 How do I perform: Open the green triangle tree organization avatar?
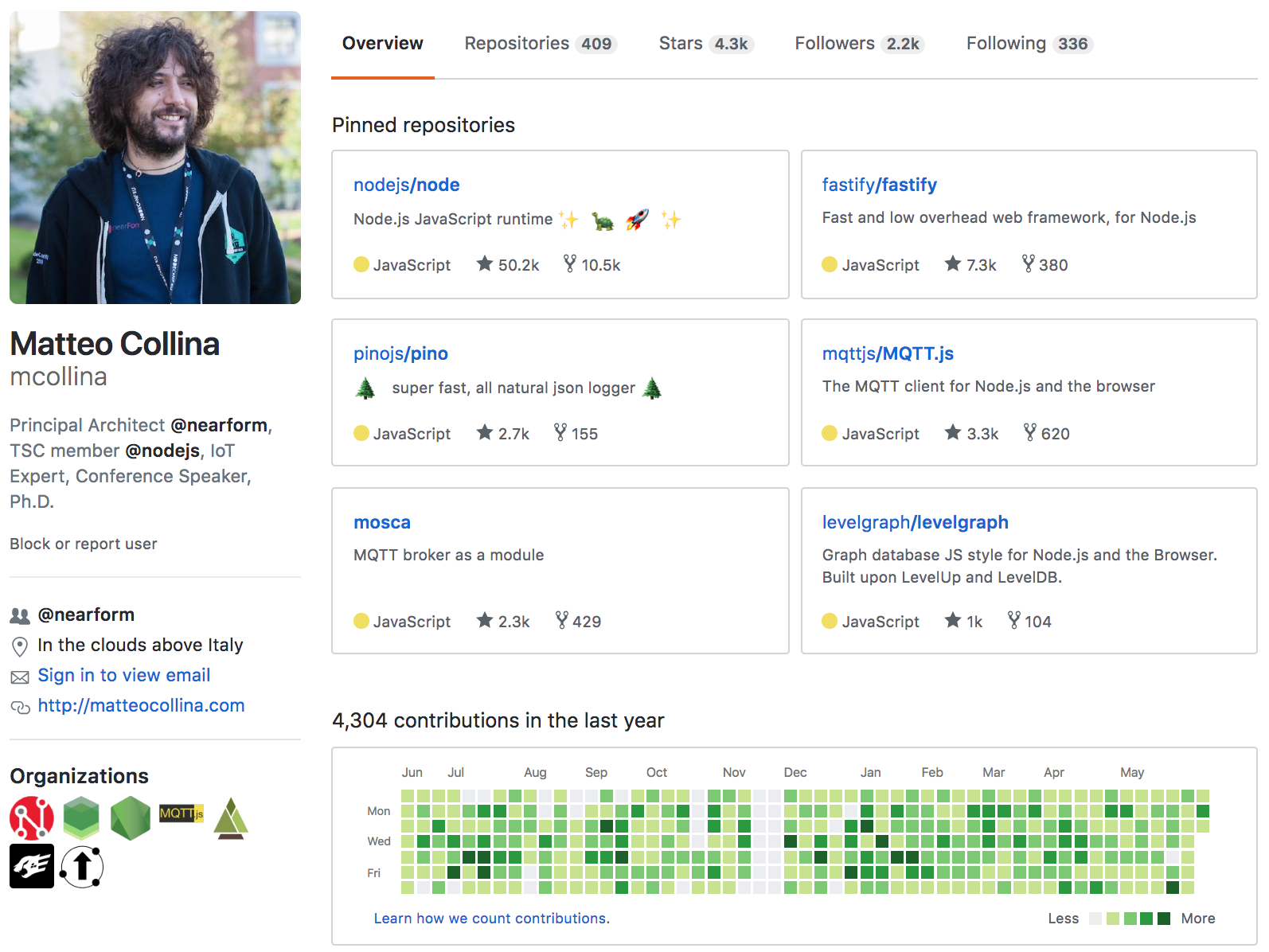(231, 818)
